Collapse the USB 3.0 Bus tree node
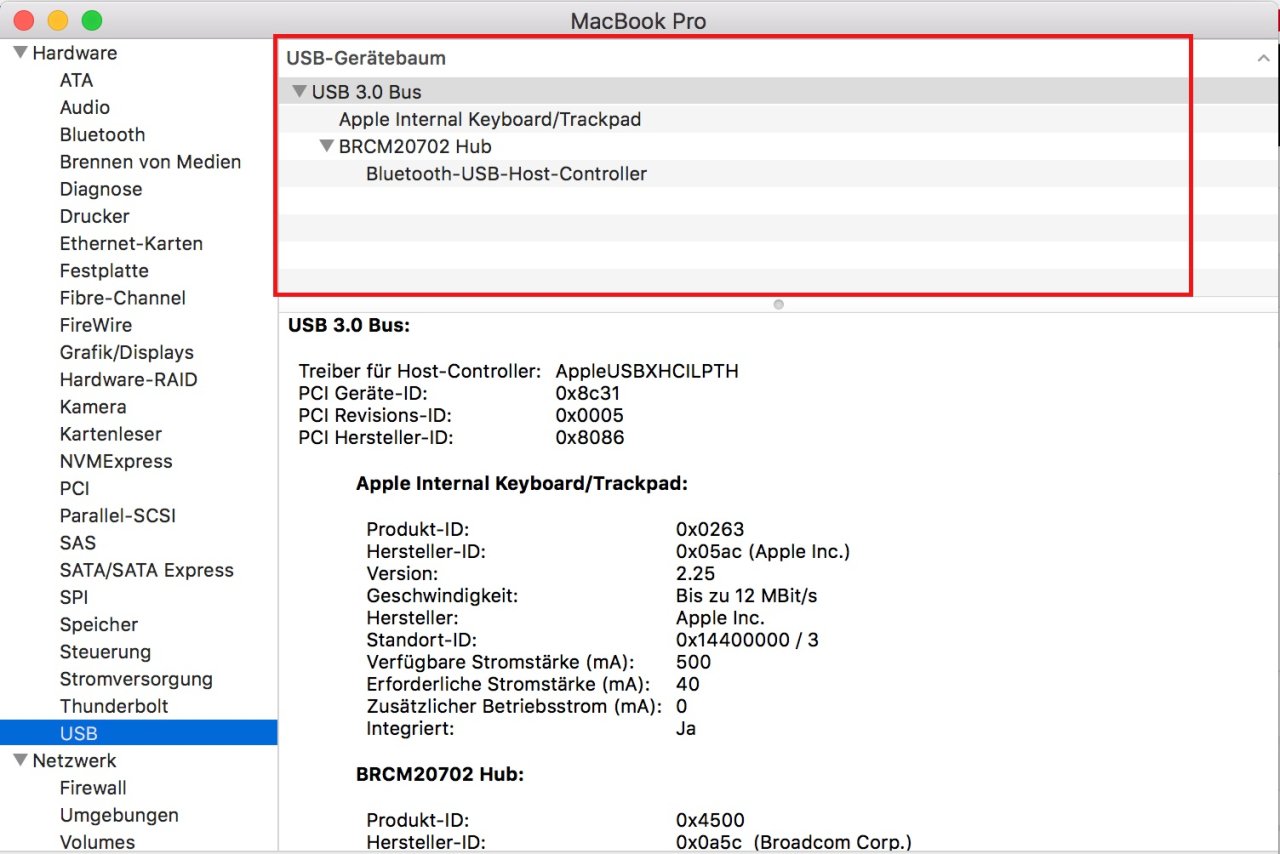Screen dimensions: 1280x854 [x=299, y=92]
